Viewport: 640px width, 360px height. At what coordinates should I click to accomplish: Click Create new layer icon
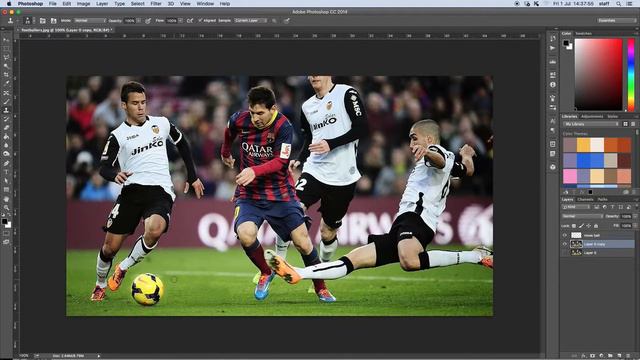click(x=619, y=356)
